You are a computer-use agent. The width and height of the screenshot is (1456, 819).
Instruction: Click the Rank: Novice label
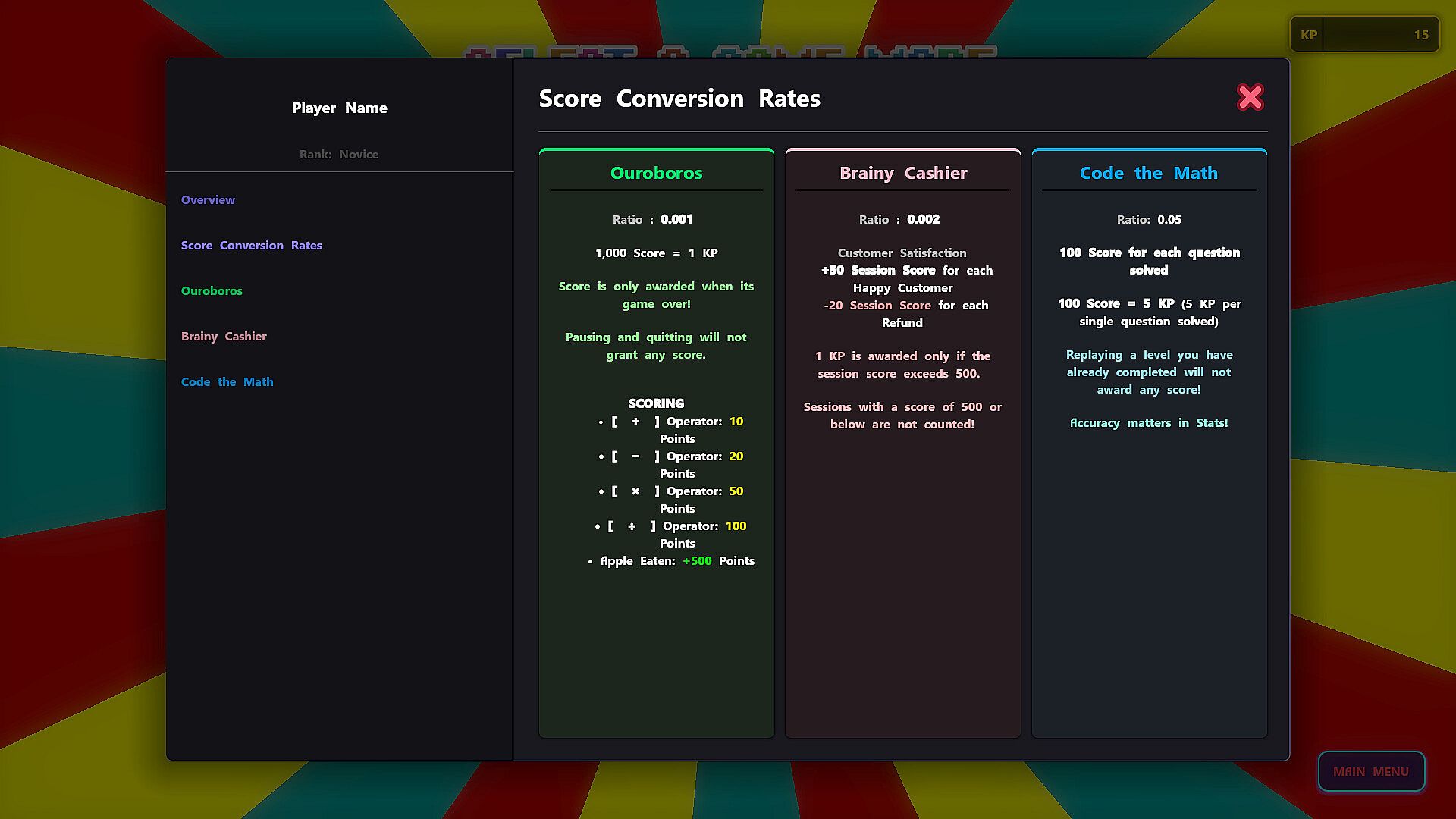tap(338, 155)
